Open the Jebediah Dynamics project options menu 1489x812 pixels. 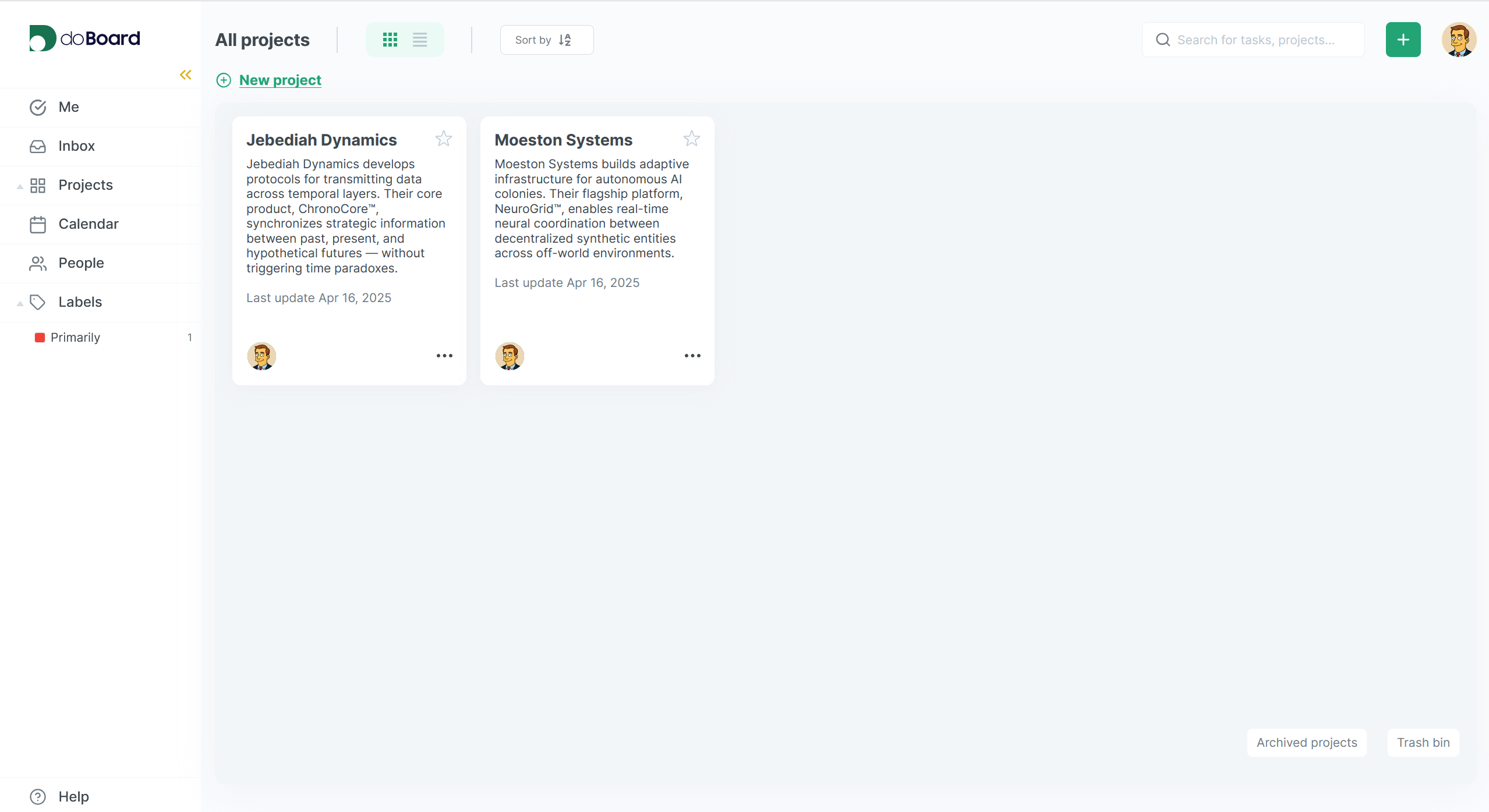pyautogui.click(x=444, y=356)
